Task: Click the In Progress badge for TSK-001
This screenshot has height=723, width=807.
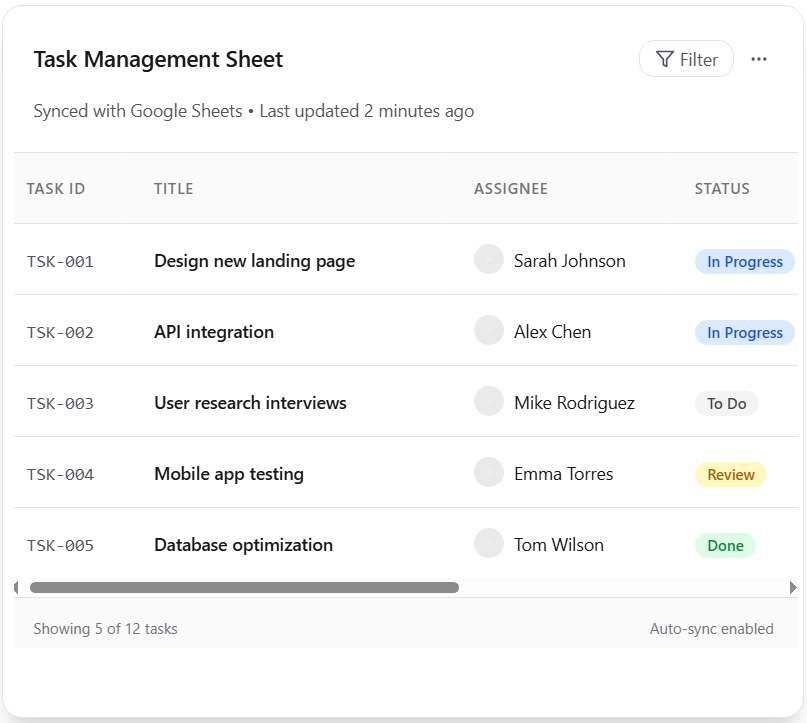Action: (745, 262)
